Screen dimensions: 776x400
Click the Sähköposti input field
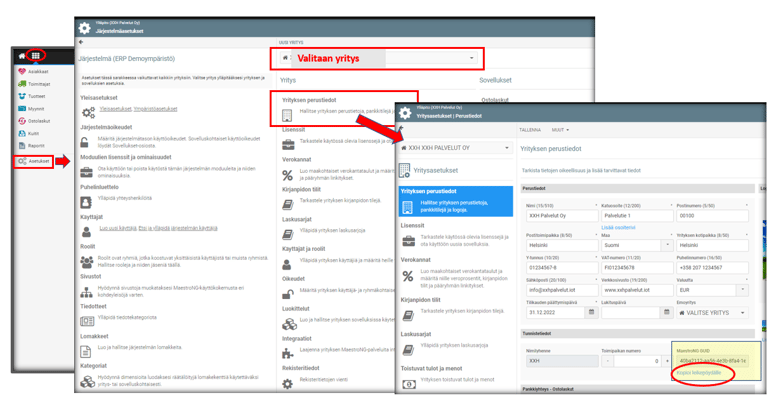[x=558, y=290]
